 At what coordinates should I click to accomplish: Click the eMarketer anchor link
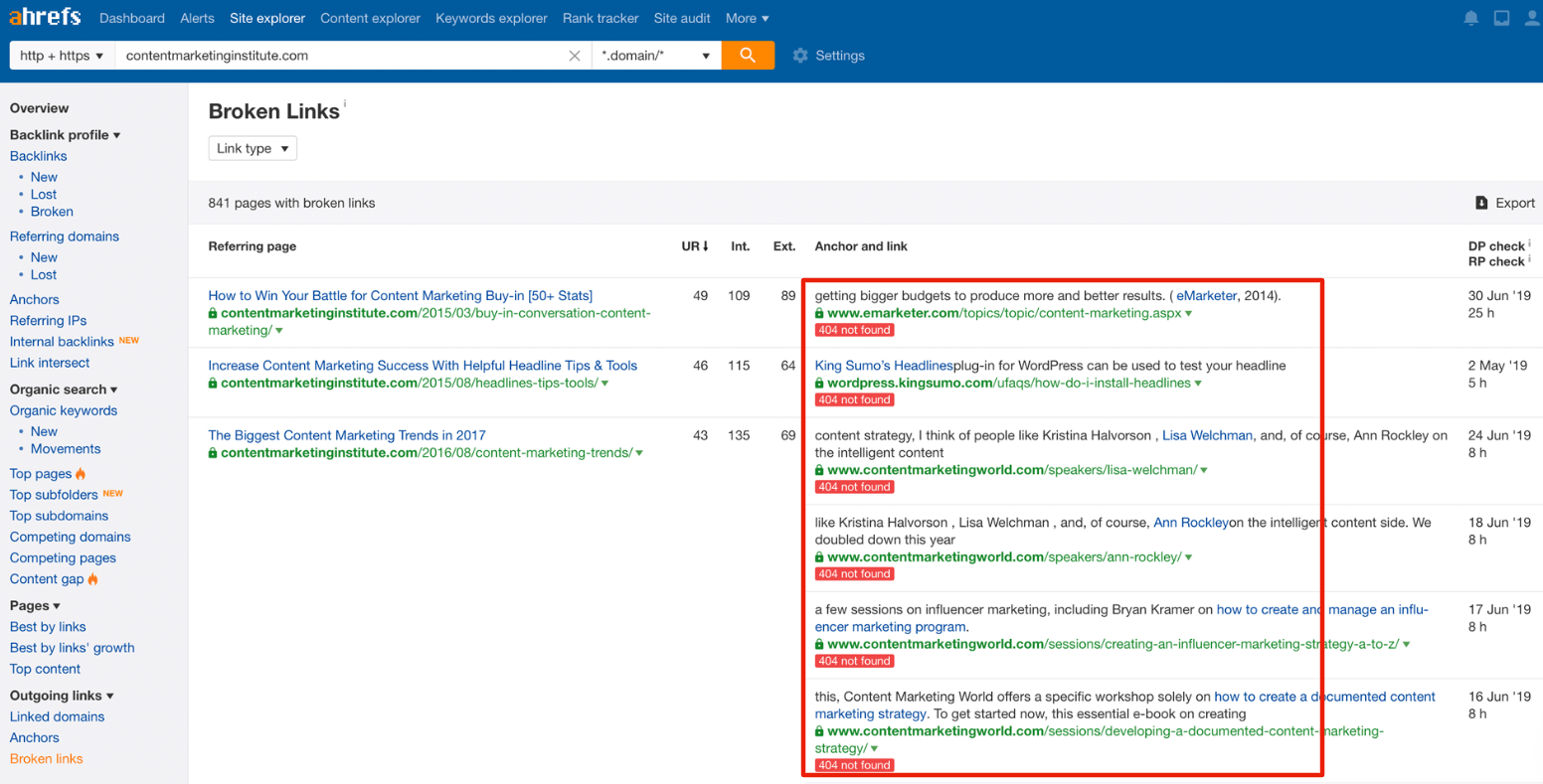1207,296
